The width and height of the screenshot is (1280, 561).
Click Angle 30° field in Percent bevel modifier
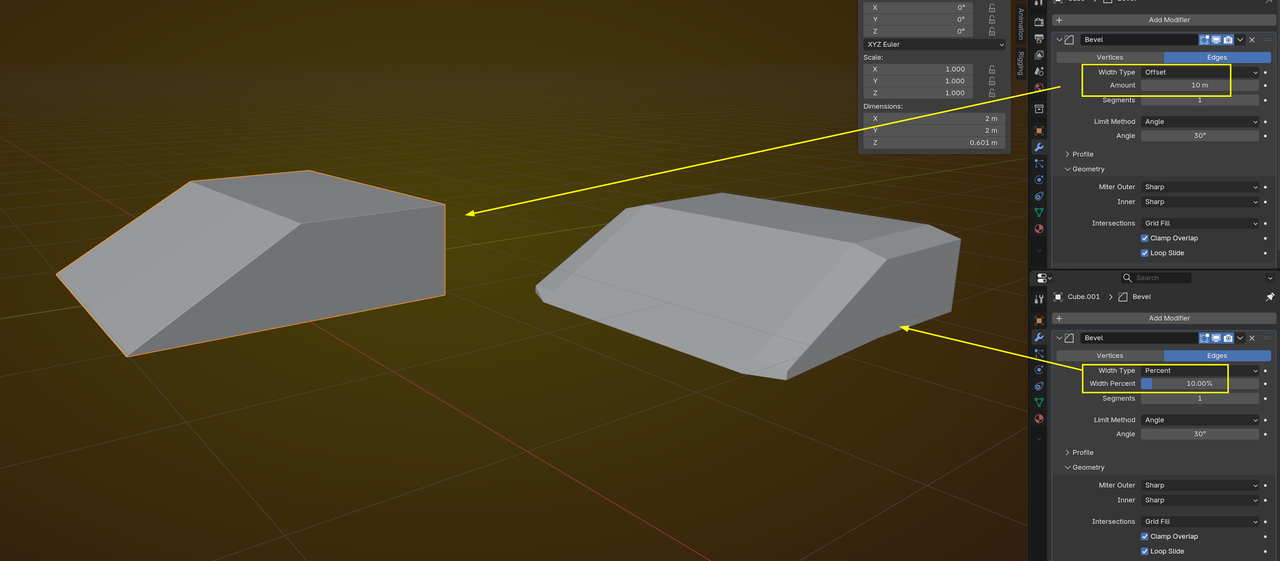(x=1200, y=434)
